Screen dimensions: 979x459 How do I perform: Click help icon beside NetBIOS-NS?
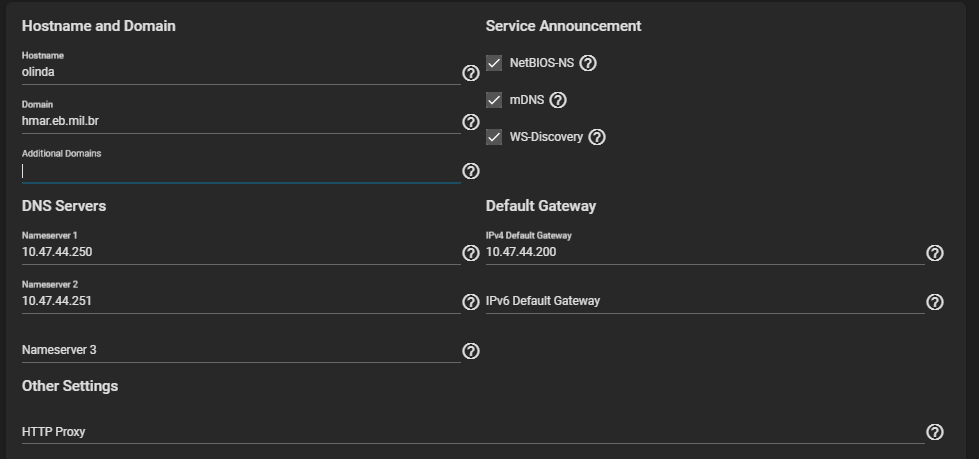[588, 63]
